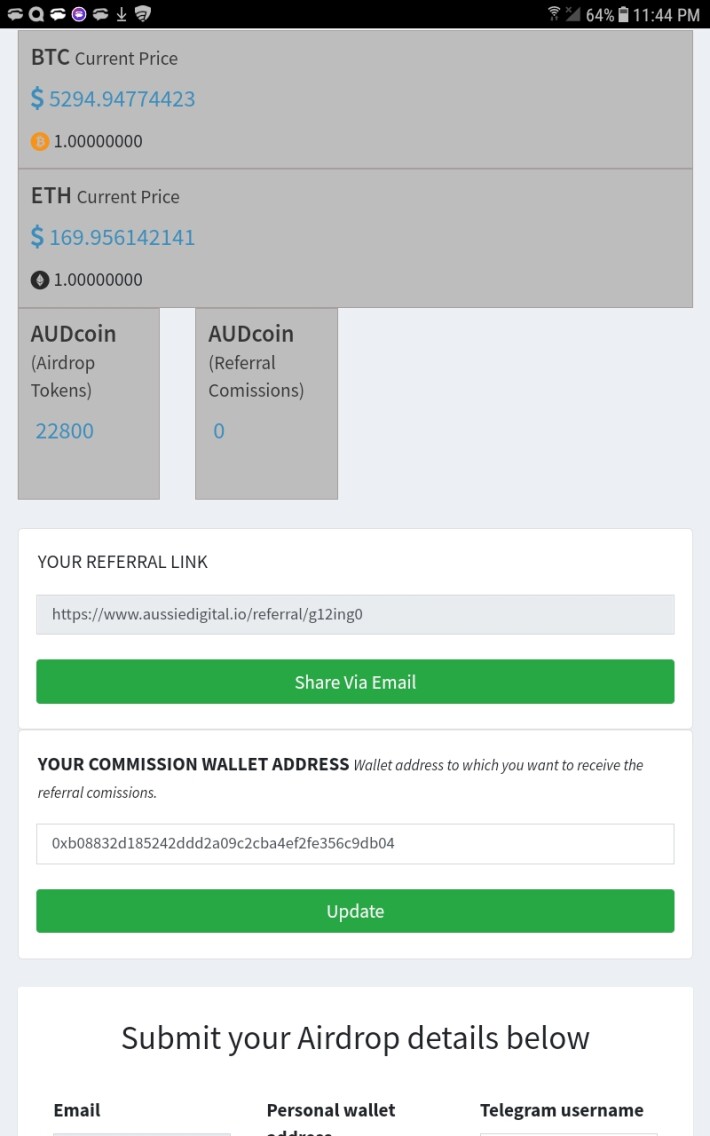Tap the BTC price value 5294.94774423

click(122, 99)
